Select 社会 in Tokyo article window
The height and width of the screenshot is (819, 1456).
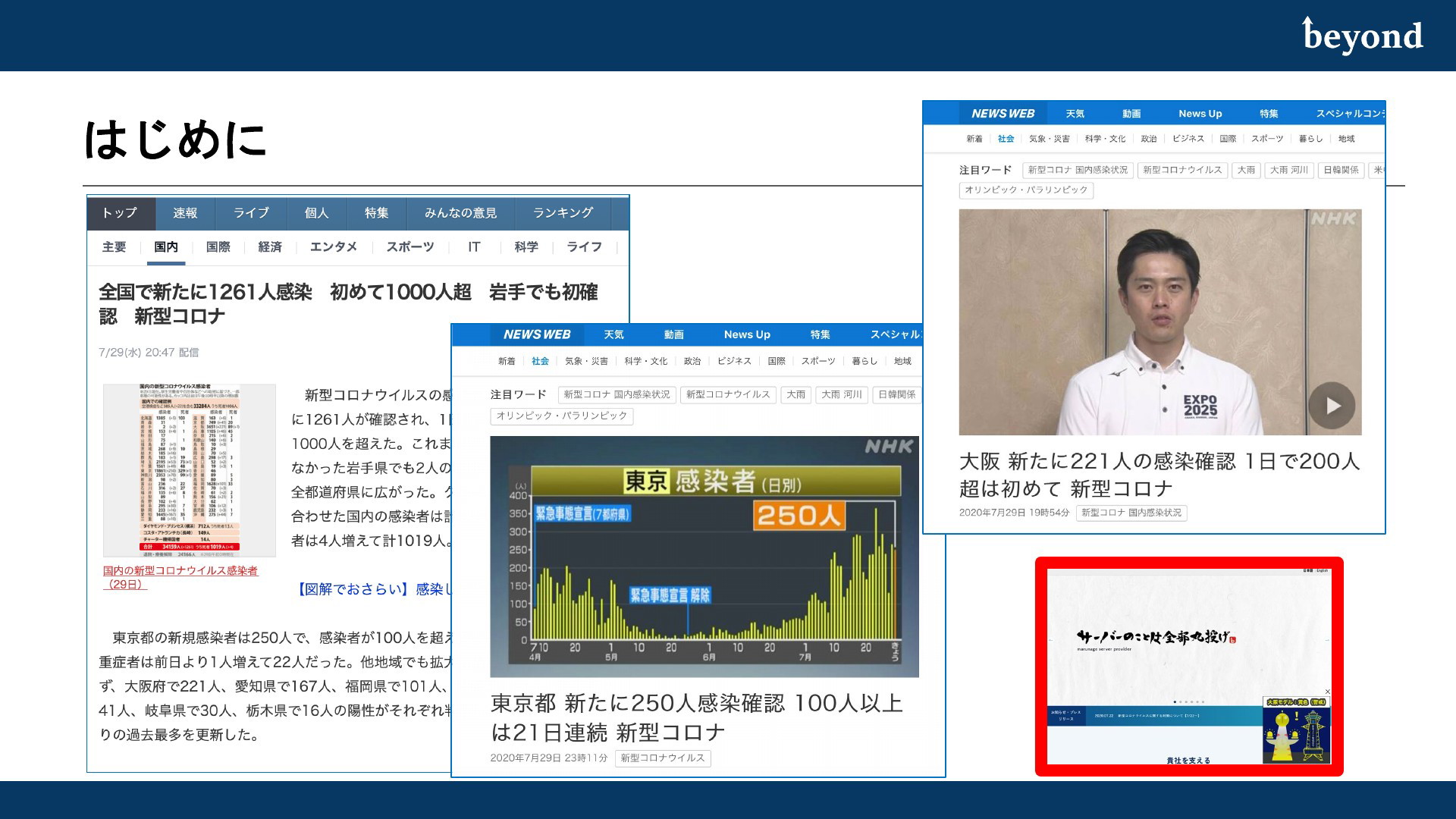tap(540, 361)
